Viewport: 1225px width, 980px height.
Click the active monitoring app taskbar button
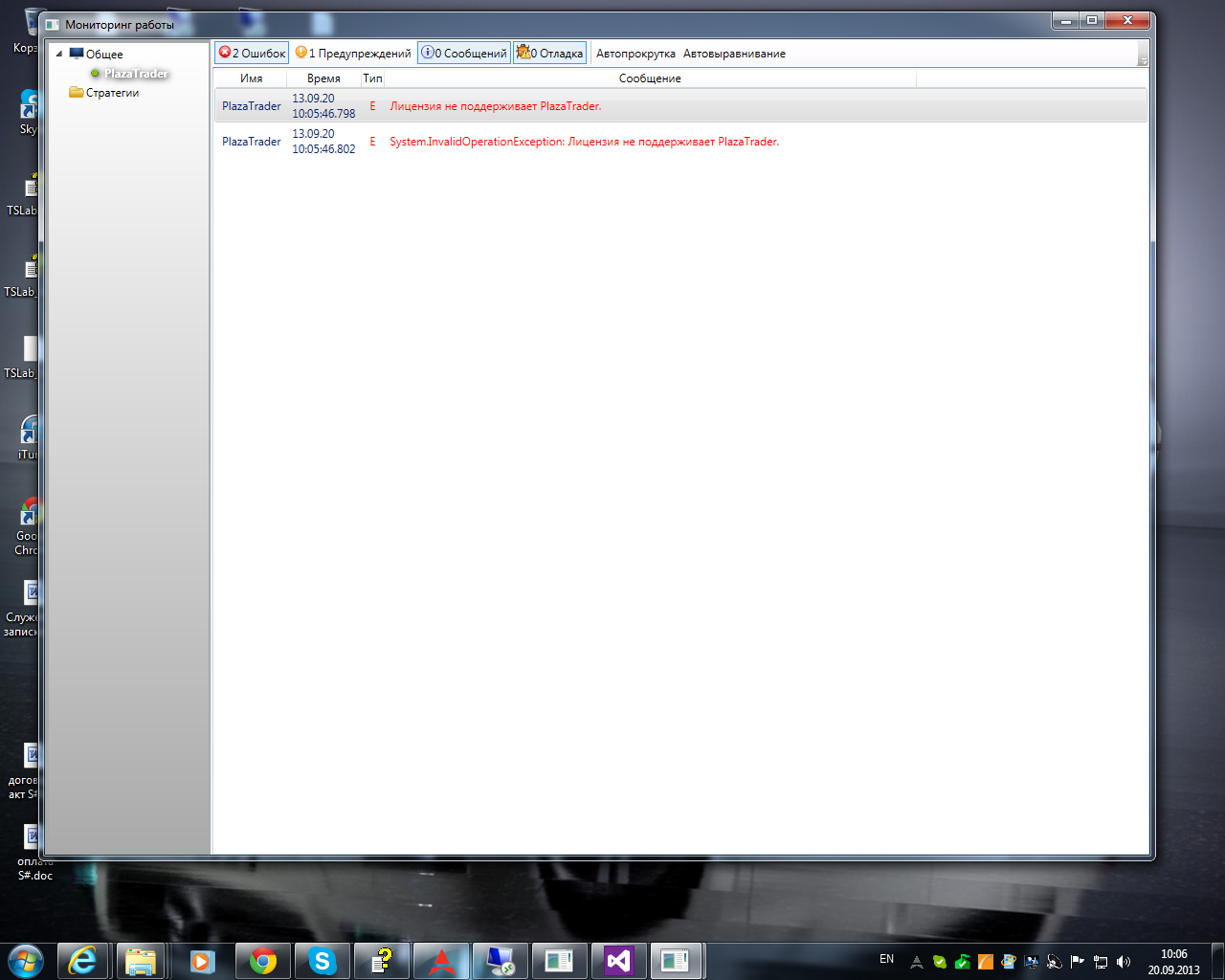[678, 961]
